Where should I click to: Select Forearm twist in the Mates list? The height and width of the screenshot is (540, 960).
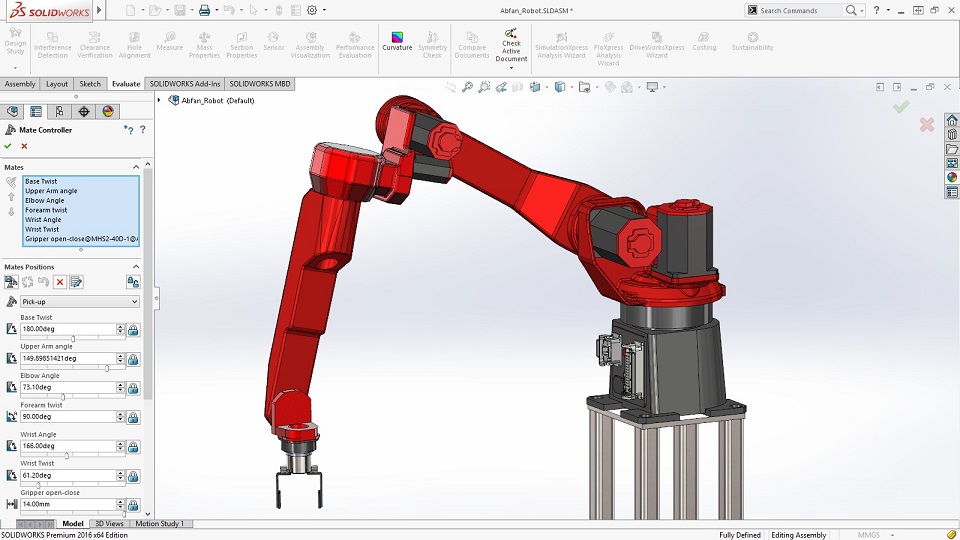[x=46, y=210]
